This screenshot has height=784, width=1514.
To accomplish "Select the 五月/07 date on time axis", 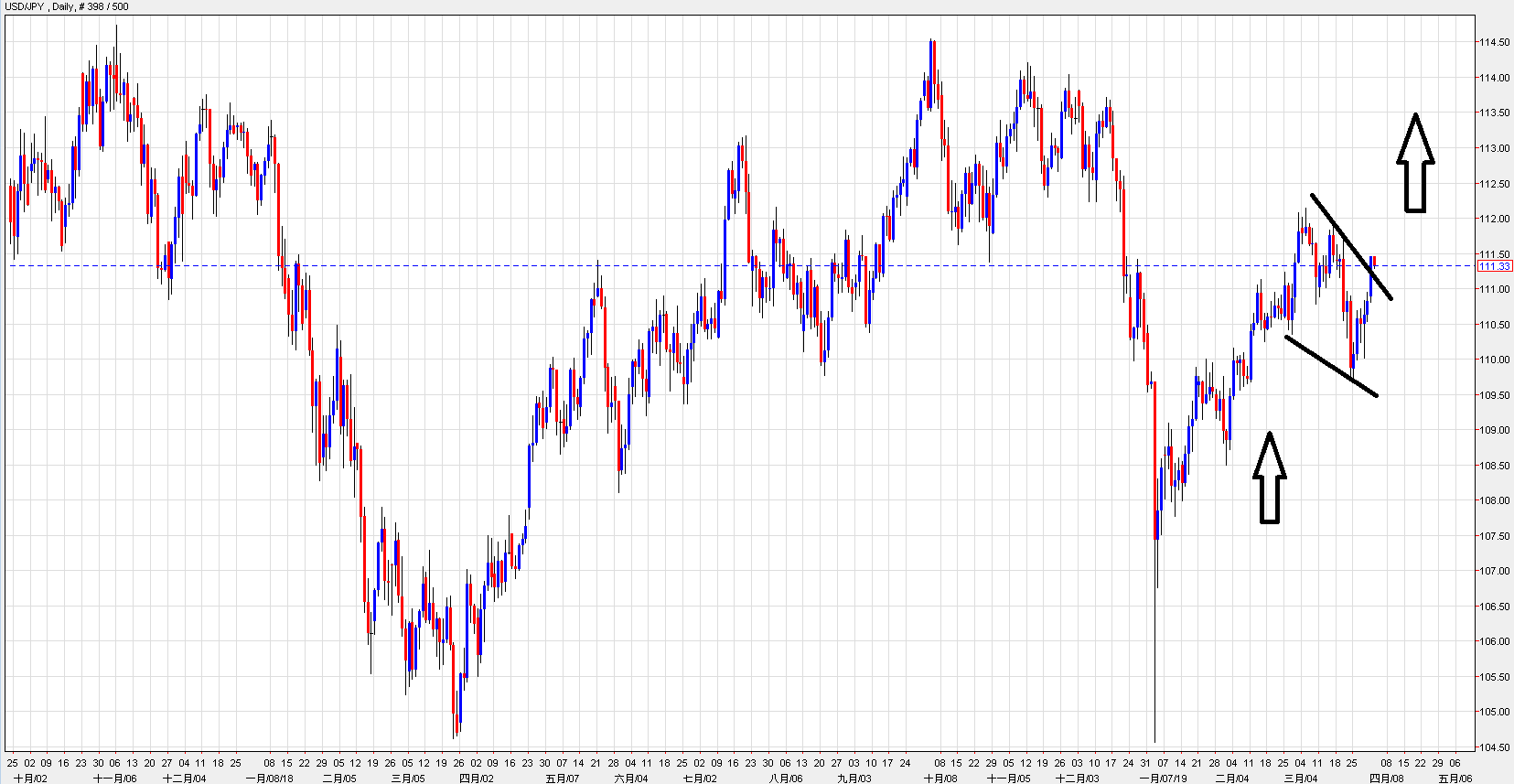I will 562,779.
